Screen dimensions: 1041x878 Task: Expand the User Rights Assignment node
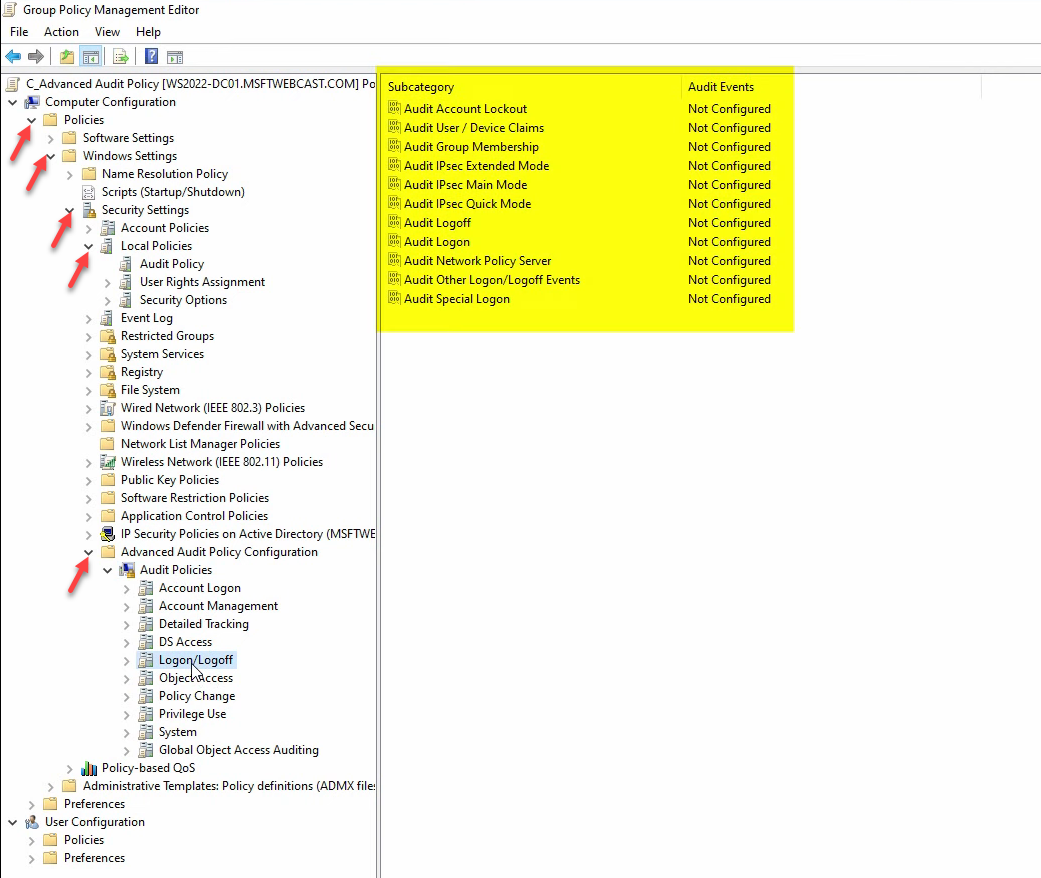coord(108,282)
